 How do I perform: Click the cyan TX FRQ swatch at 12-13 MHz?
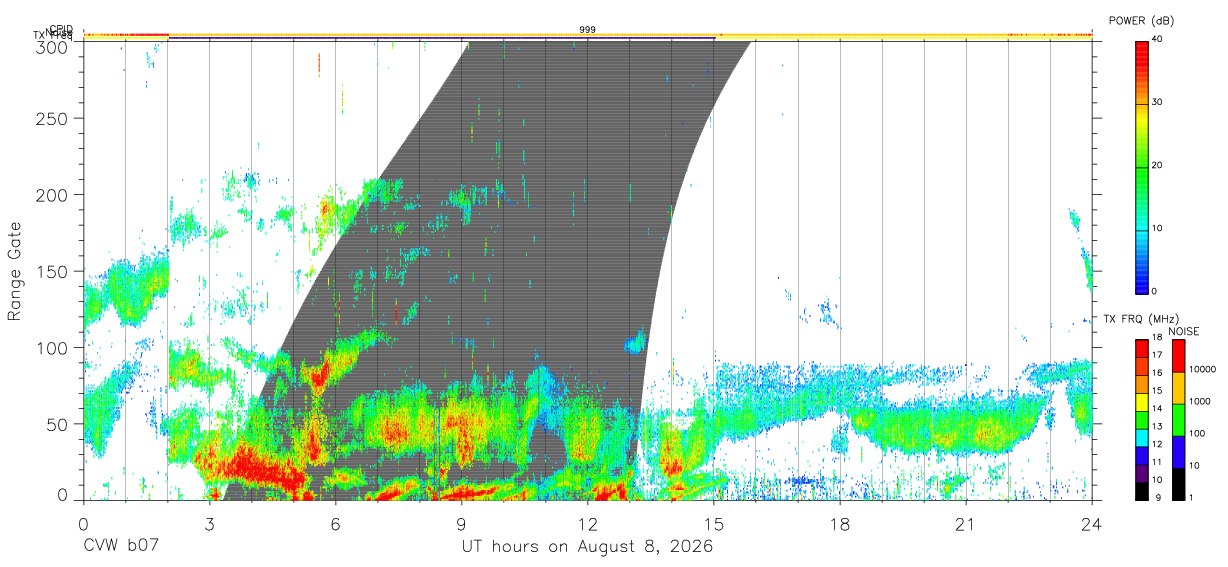tap(1142, 437)
